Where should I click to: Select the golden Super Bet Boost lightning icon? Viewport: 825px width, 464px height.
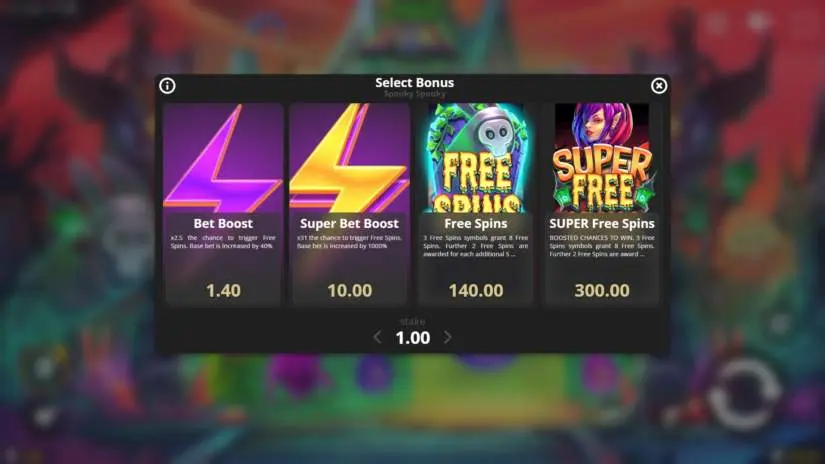tap(349, 158)
